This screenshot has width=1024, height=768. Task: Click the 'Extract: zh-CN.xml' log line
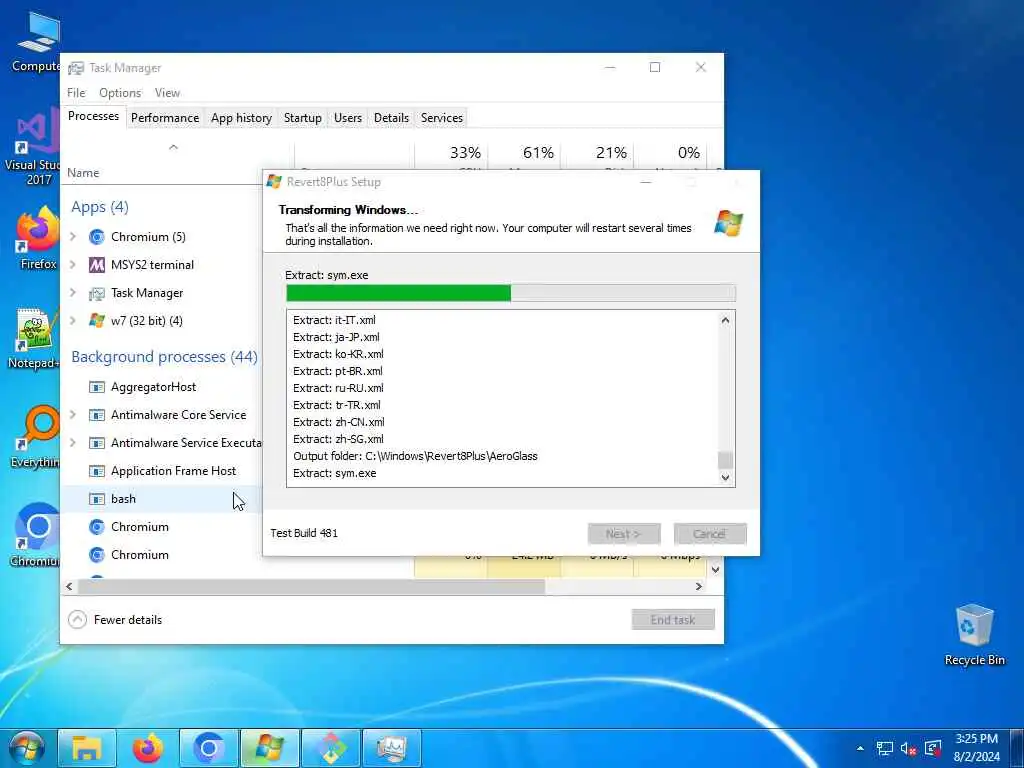(x=338, y=422)
